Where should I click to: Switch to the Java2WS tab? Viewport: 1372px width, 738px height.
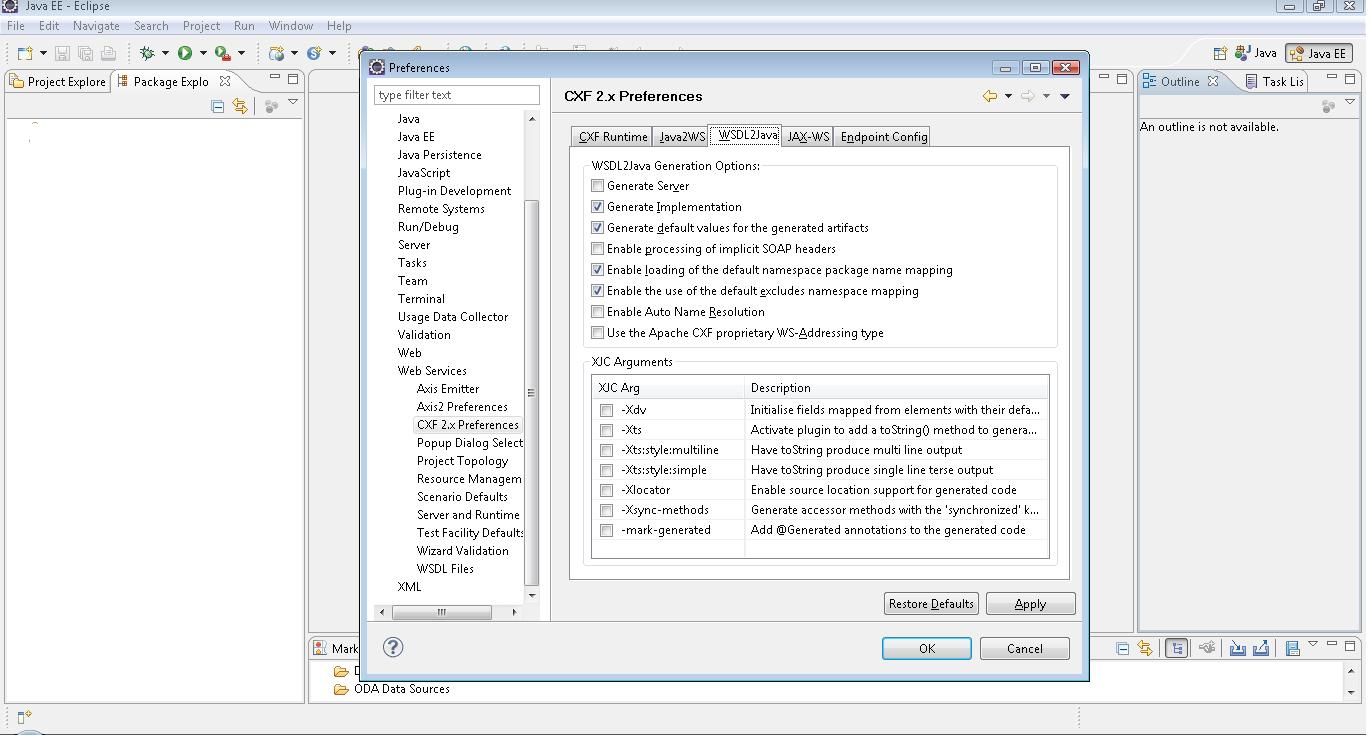[682, 137]
